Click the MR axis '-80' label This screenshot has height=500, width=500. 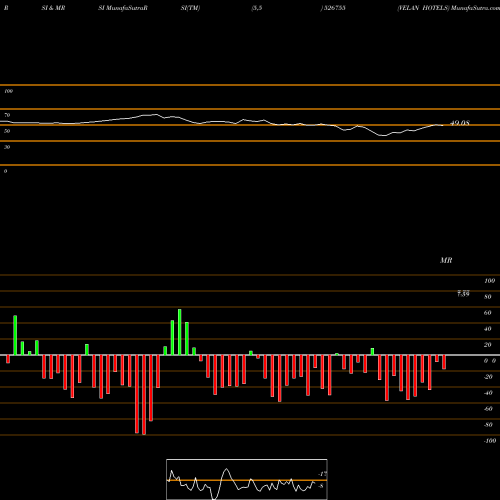488,425
